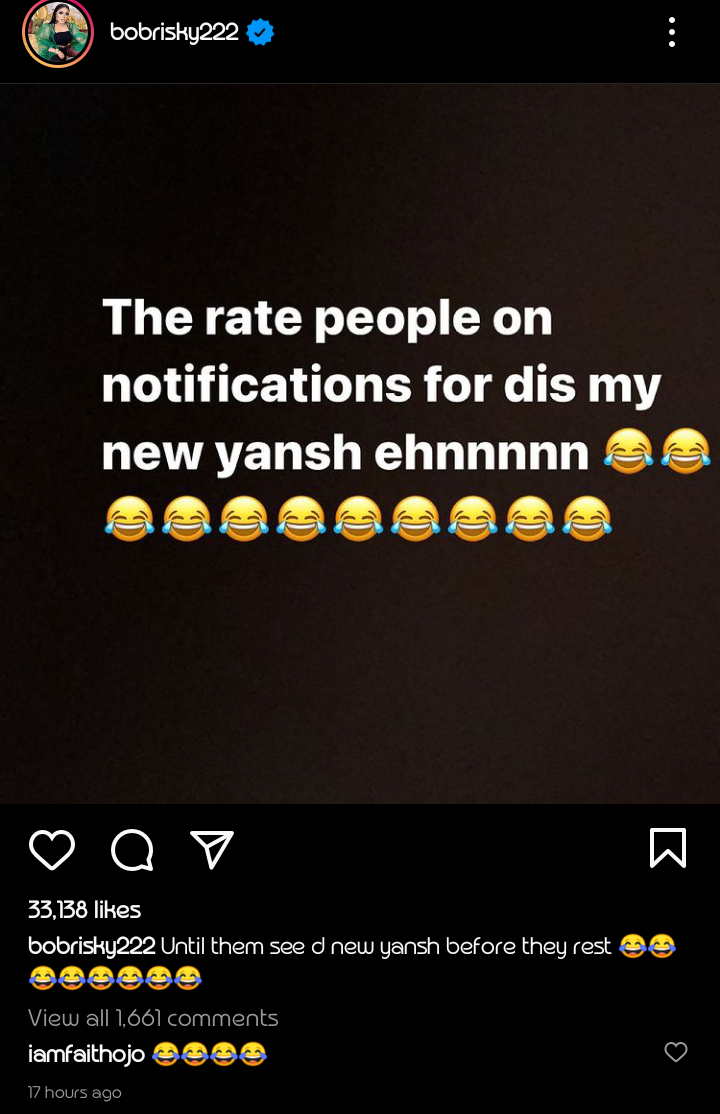720x1114 pixels.
Task: Open iamfaithojo commenter profile
Action: pyautogui.click(x=87, y=1054)
